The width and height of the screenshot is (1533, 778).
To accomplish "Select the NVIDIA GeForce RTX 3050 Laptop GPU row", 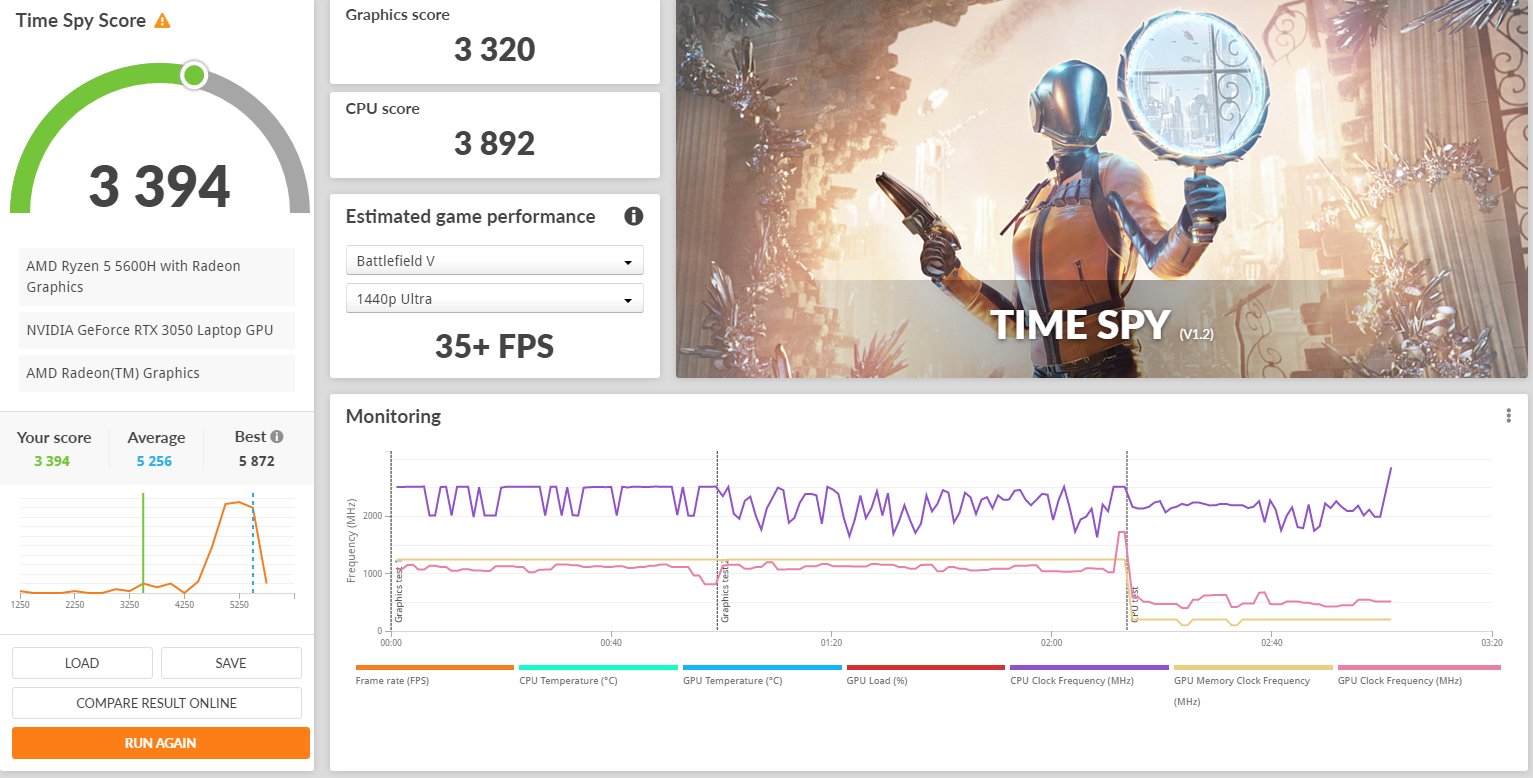I will pos(157,330).
